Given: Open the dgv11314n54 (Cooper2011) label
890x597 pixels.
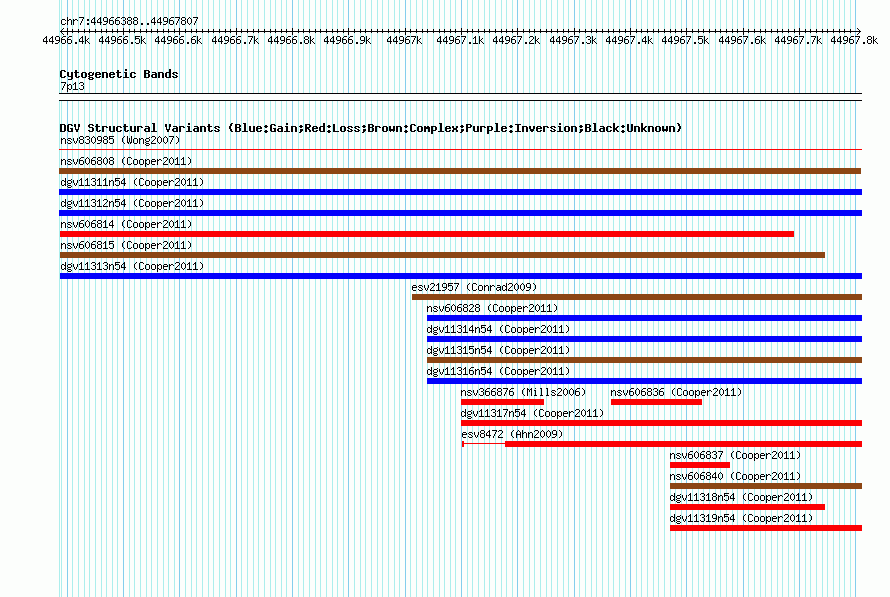Looking at the screenshot, I should [498, 329].
